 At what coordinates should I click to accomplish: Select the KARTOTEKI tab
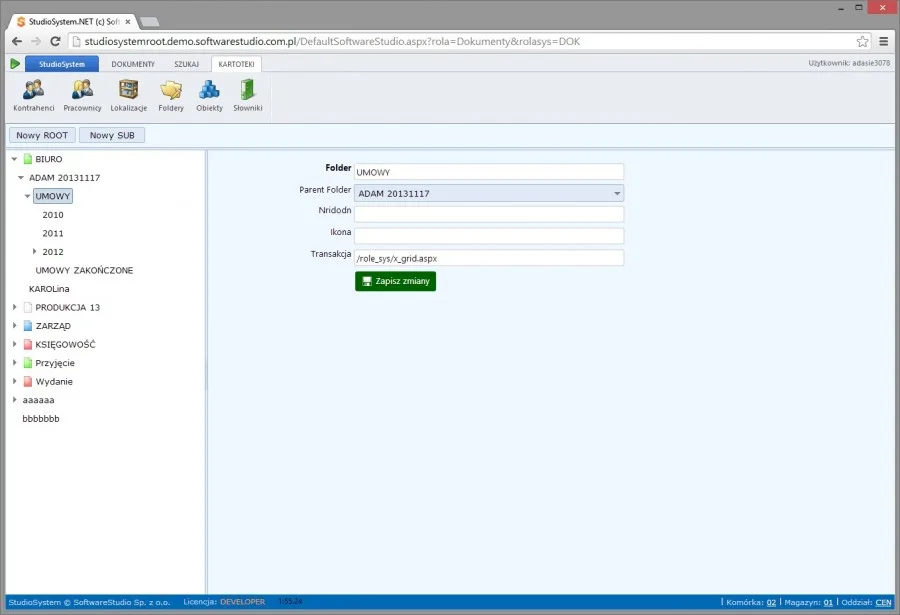point(236,64)
